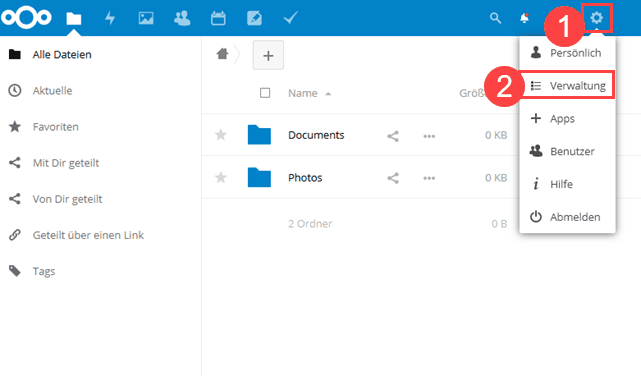
Task: Open the Notes pencil icon
Action: 254,18
